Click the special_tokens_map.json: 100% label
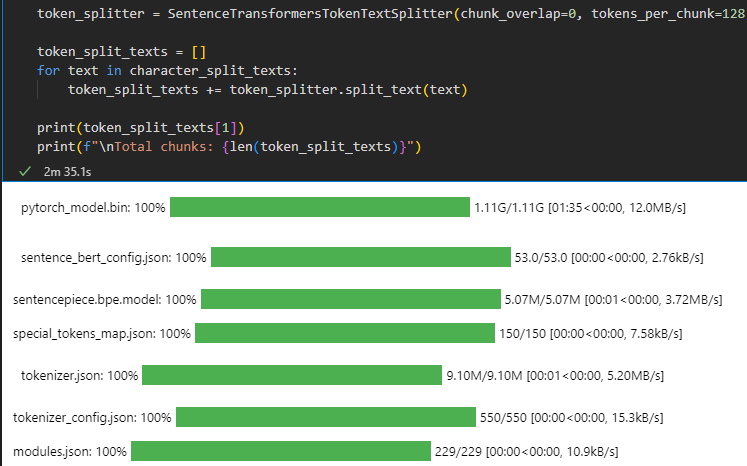747x466 pixels. (101, 334)
